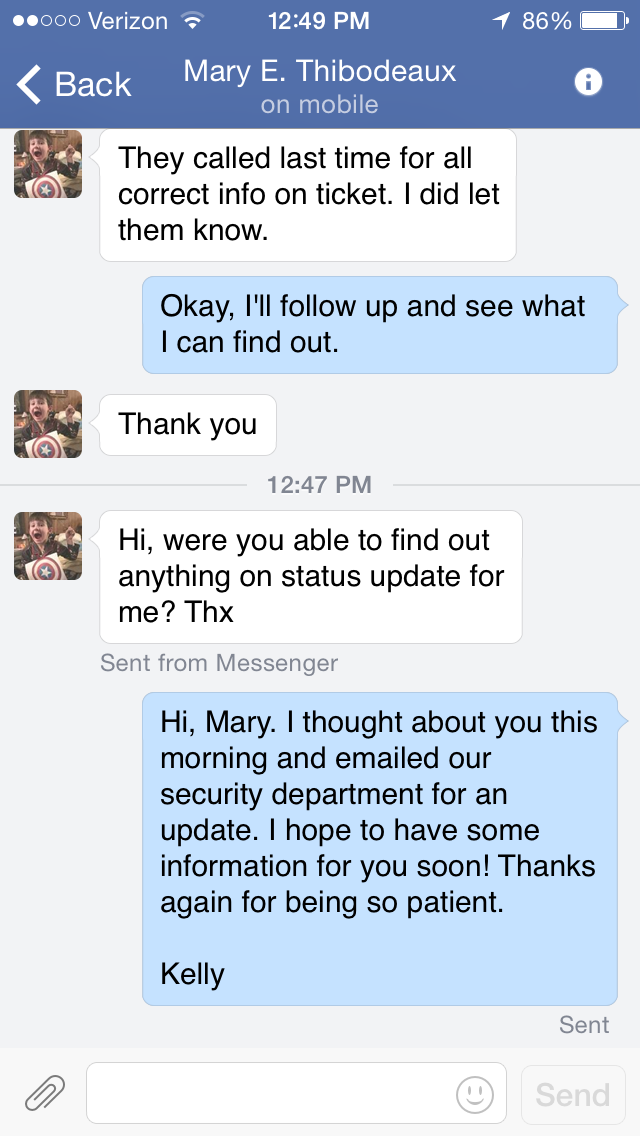Tap avatar beside "They called last time" message

coord(48,164)
